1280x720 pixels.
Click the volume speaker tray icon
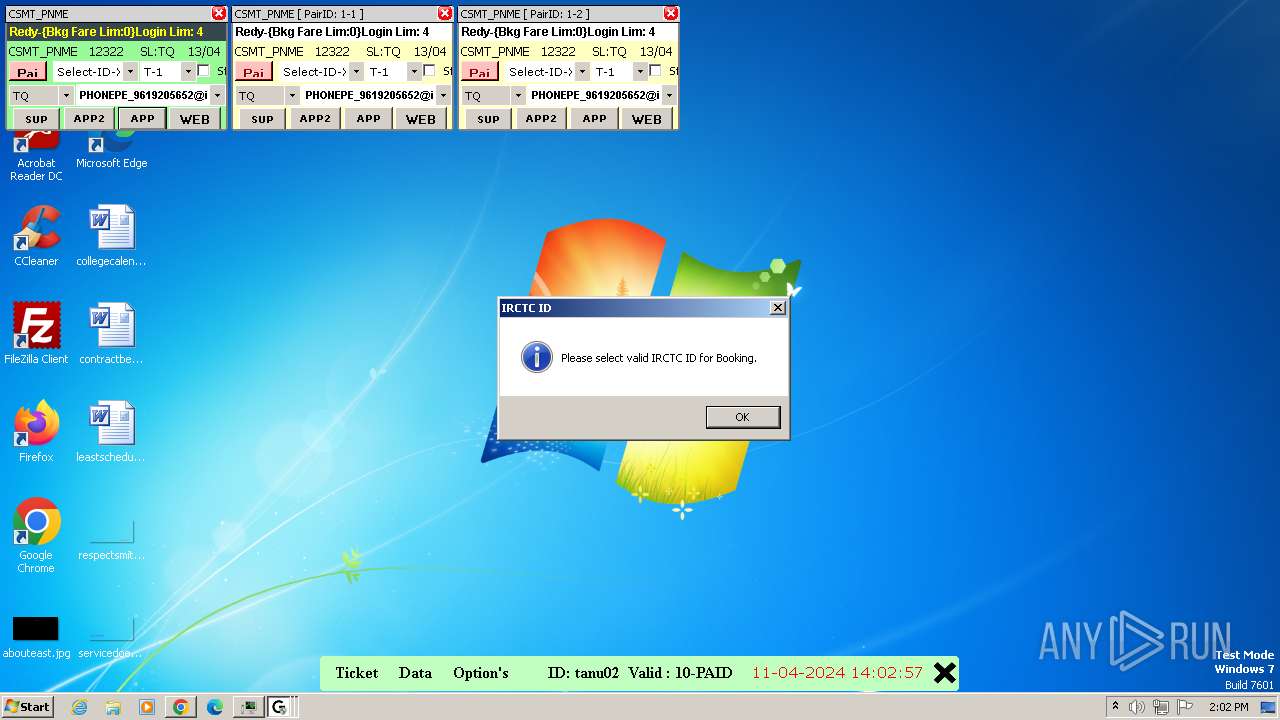[1137, 707]
